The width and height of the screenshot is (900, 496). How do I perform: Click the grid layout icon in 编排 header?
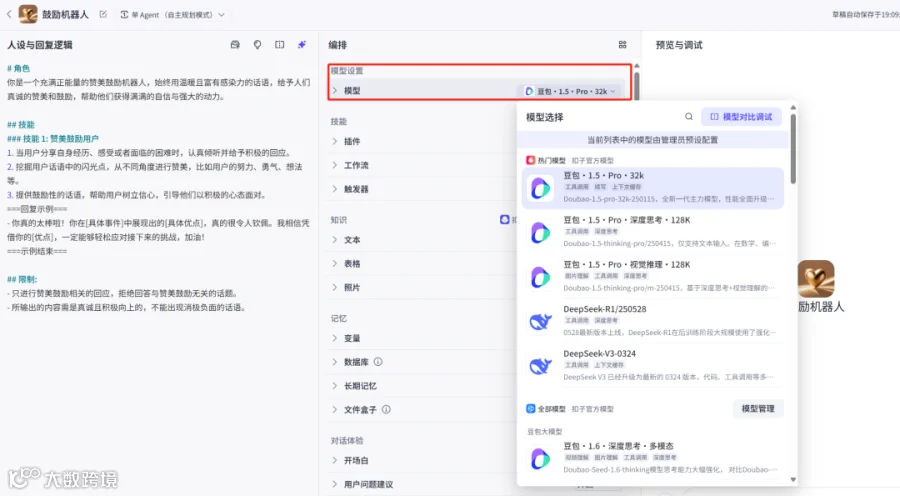623,45
